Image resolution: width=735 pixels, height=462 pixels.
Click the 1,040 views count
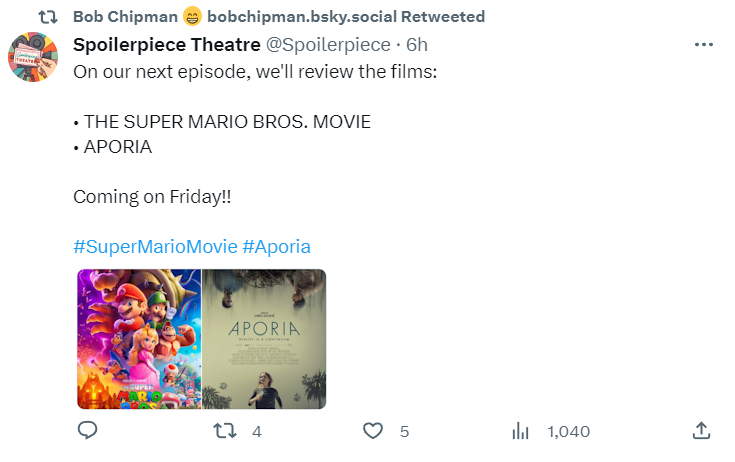[x=569, y=432]
